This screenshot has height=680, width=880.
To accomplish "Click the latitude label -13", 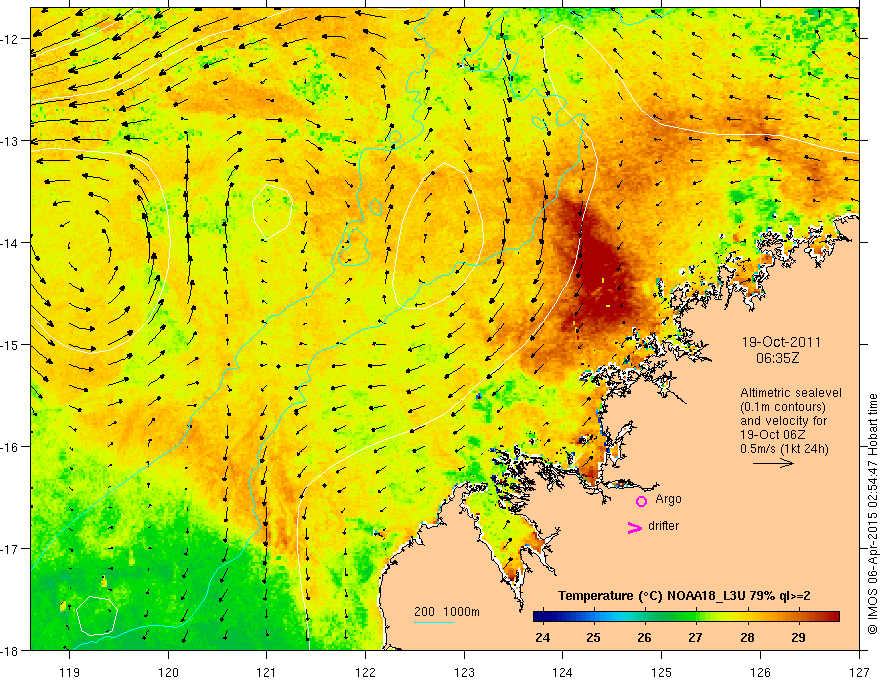I will tap(11, 141).
